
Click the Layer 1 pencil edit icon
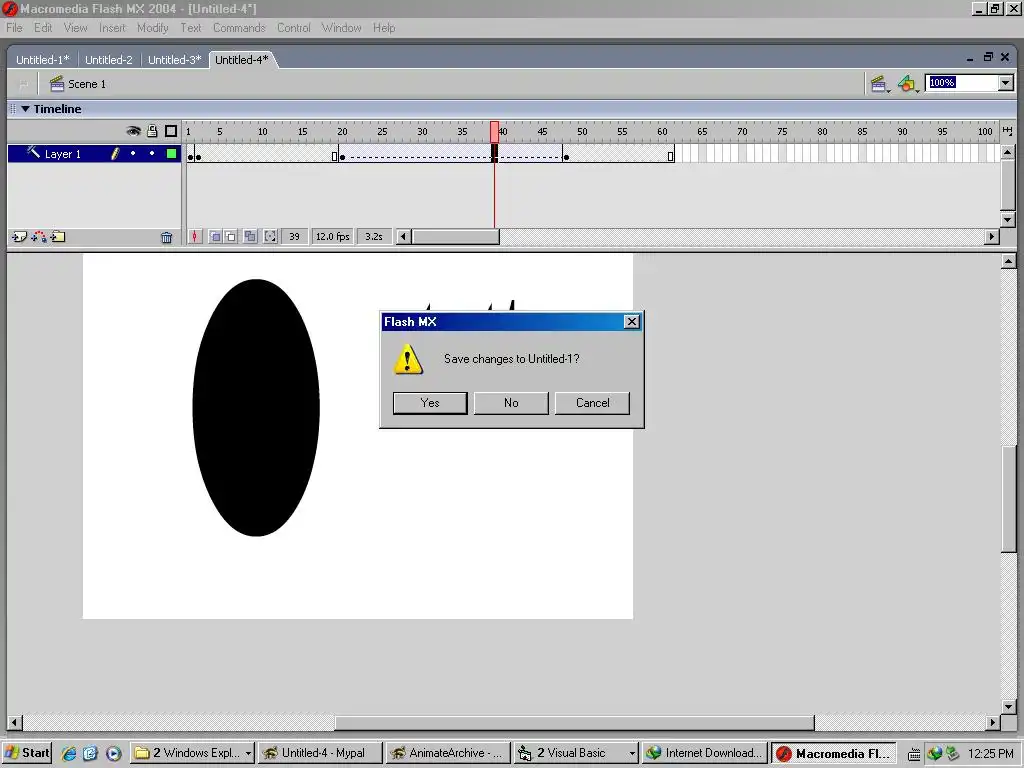116,153
